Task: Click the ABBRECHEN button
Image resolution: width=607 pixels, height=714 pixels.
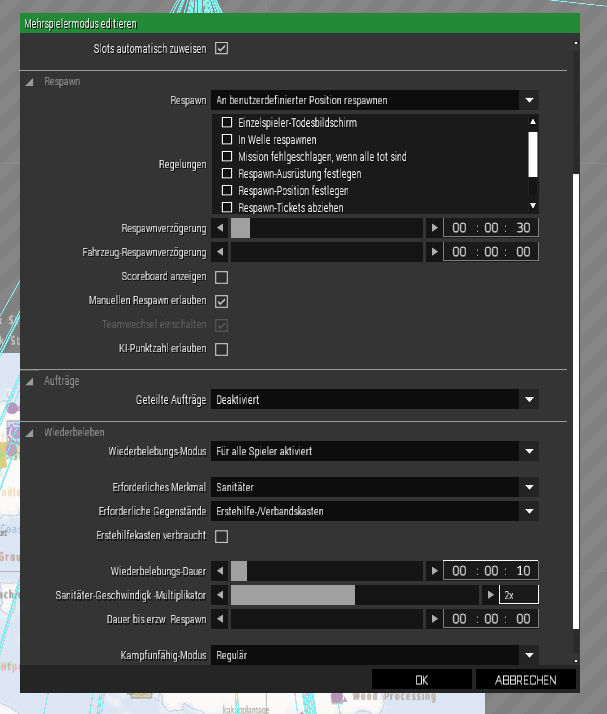Action: (x=525, y=680)
